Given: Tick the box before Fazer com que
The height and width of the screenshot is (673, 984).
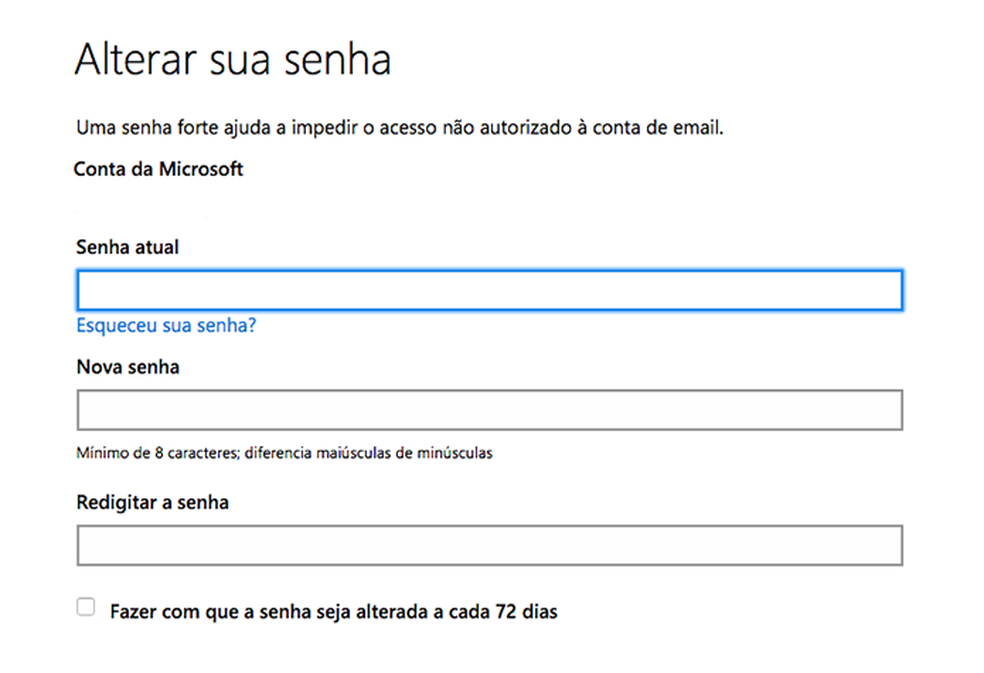Looking at the screenshot, I should pos(86,607).
